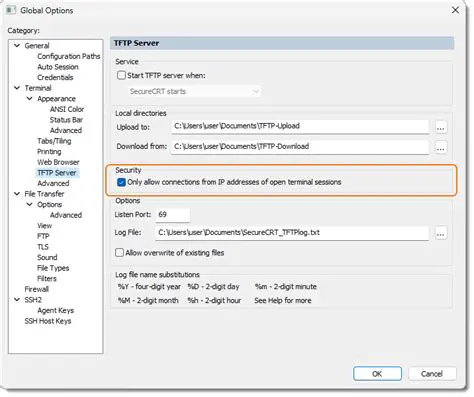This screenshot has width=474, height=397.
Task: Select ANSI Color category
Action: tap(67, 109)
